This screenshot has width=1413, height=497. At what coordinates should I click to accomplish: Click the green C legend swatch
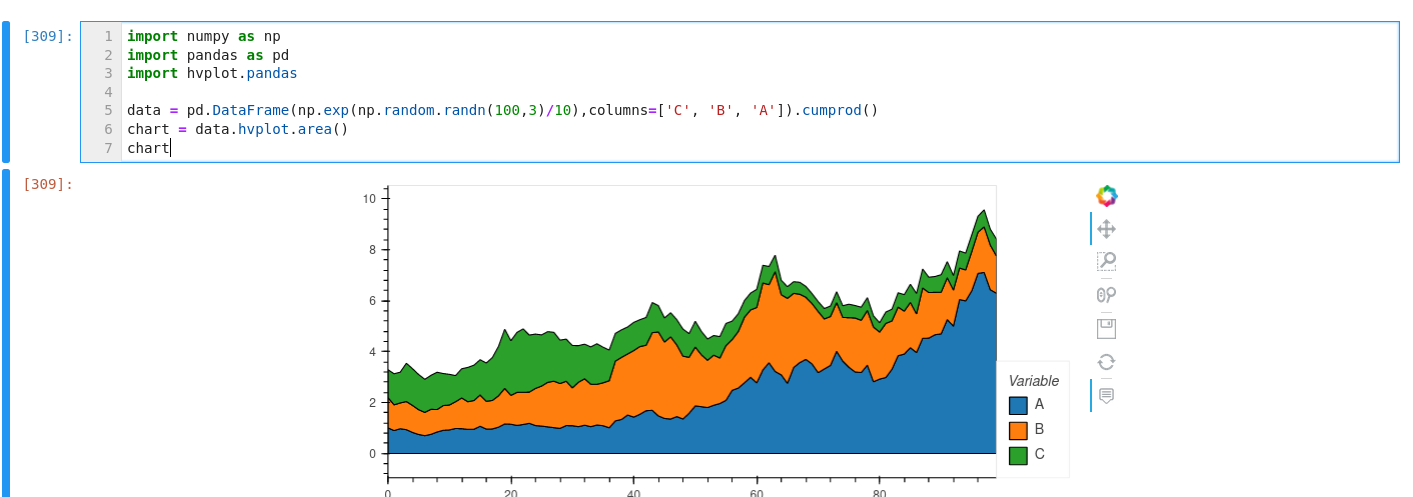1018,455
